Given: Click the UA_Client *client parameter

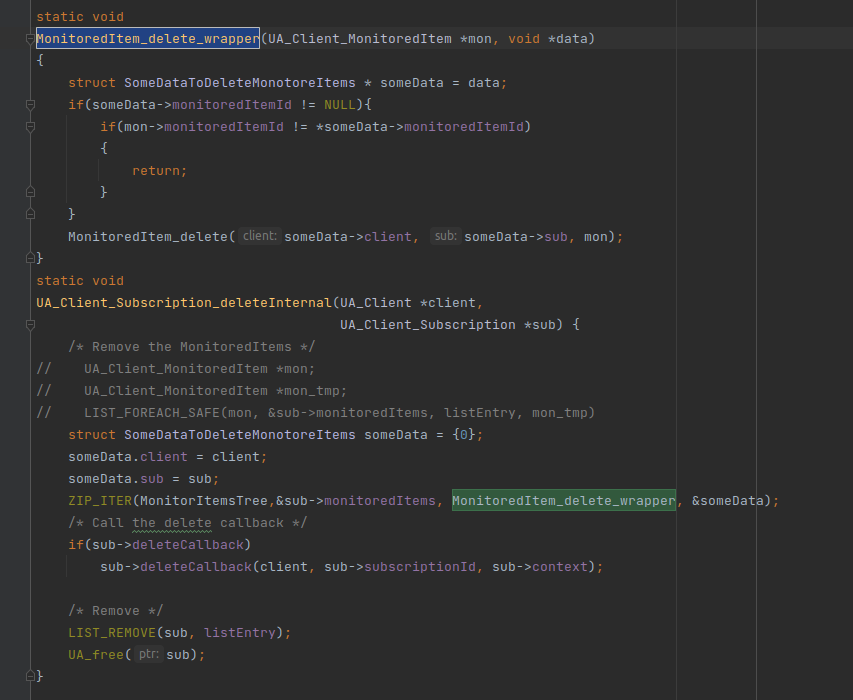Looking at the screenshot, I should 407,302.
